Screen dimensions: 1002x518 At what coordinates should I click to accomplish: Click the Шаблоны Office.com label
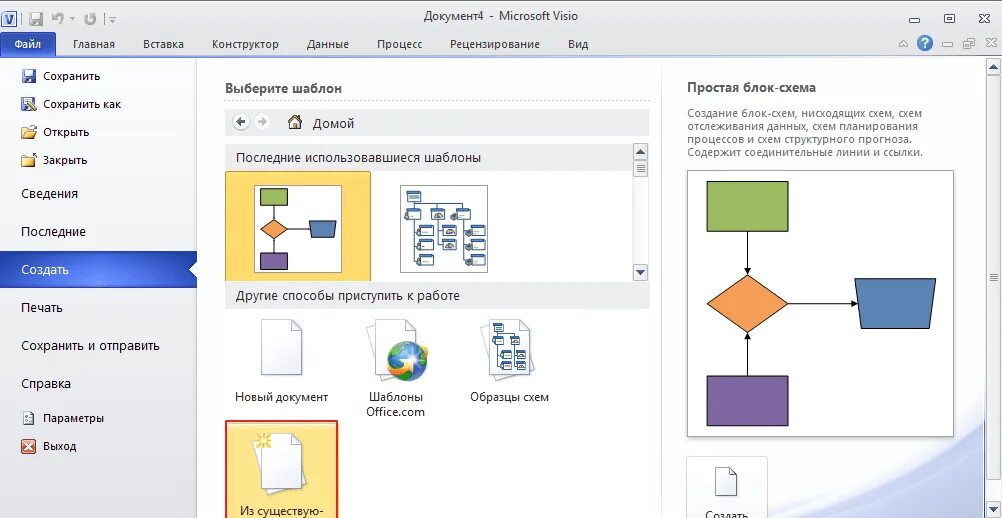click(x=396, y=404)
